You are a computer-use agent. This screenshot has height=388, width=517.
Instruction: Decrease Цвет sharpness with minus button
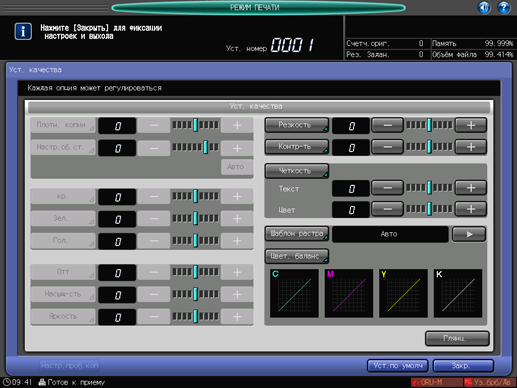pyautogui.click(x=387, y=209)
